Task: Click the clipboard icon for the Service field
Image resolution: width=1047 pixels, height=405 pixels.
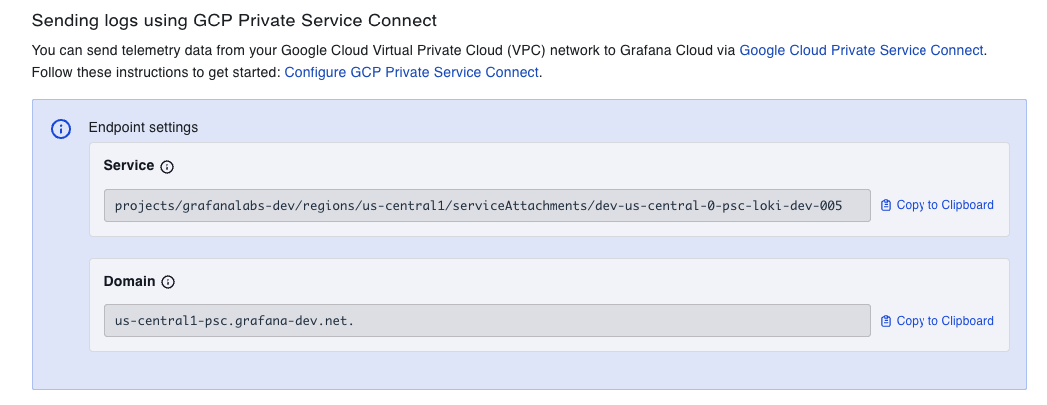Action: coord(886,205)
